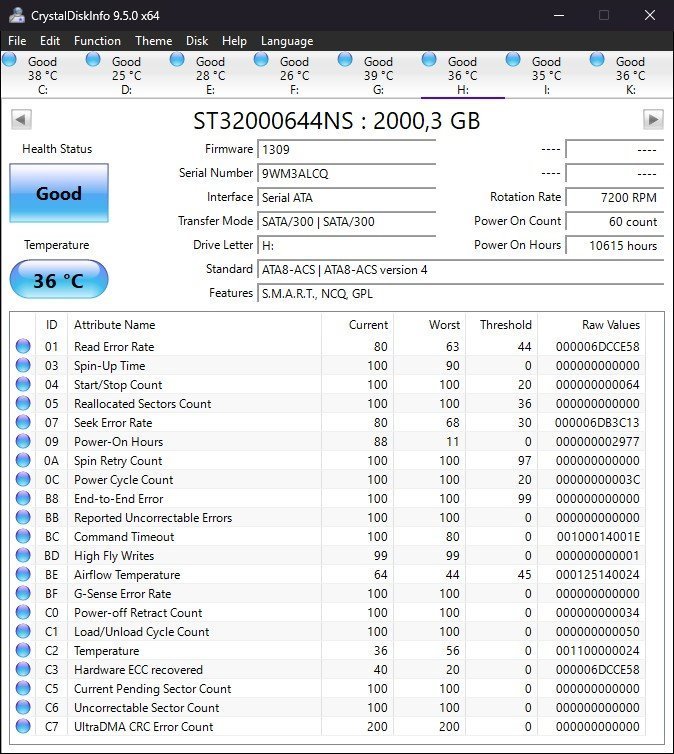Open the Theme menu
674x754 pixels.
coord(153,41)
